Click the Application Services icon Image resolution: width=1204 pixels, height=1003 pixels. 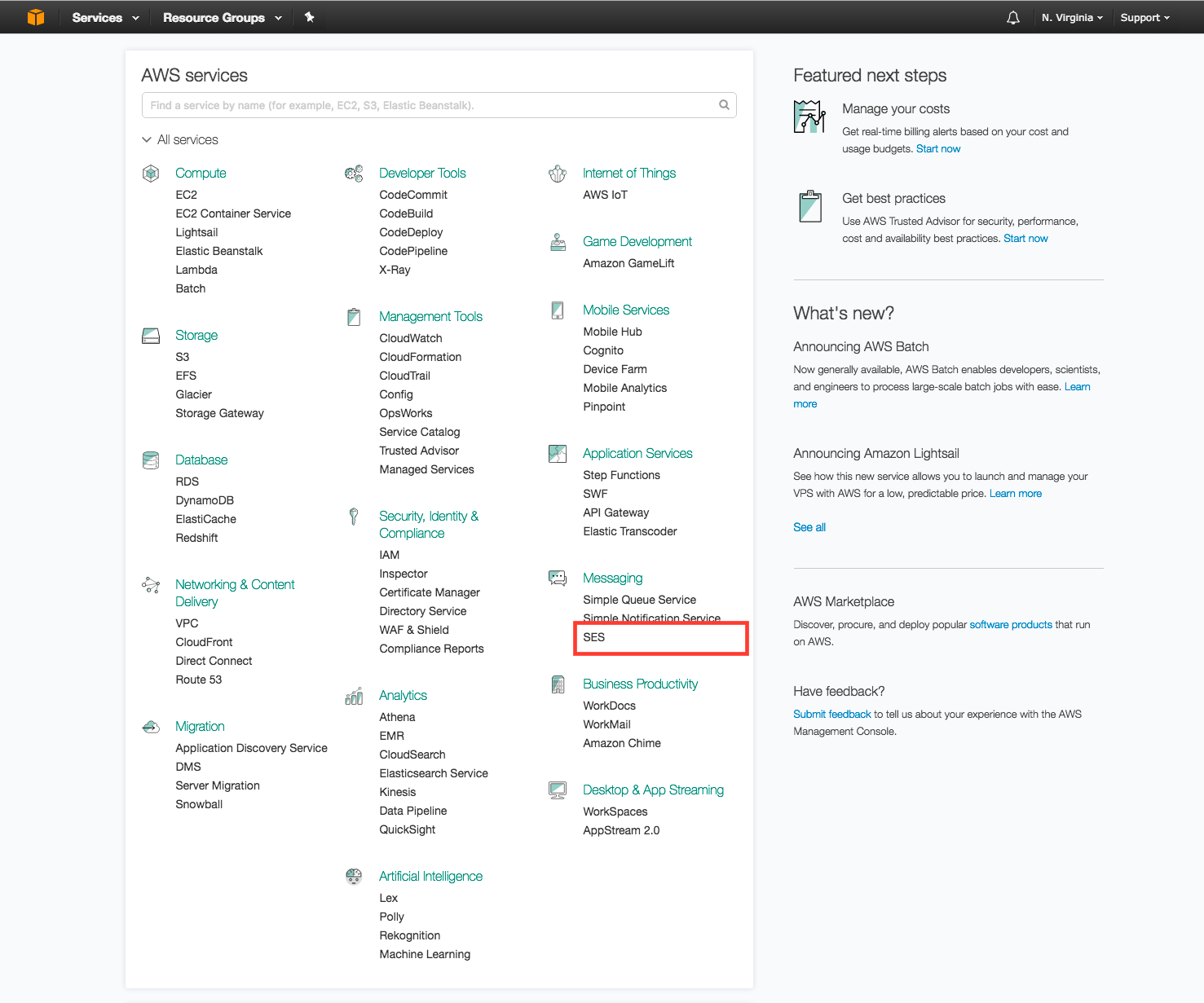tap(558, 454)
